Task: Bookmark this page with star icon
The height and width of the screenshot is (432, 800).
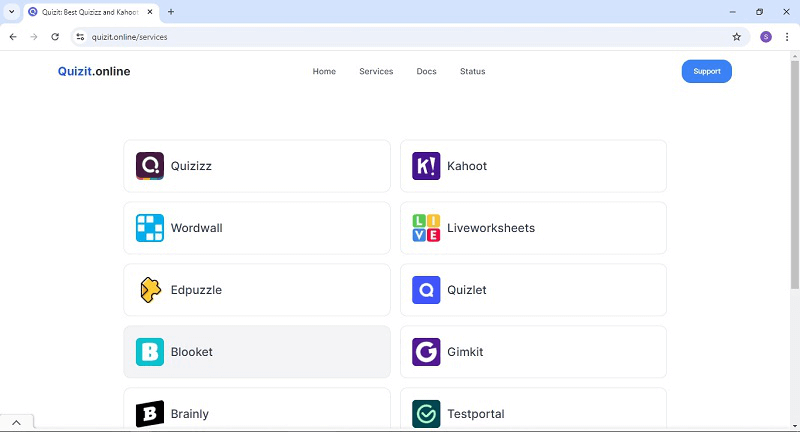Action: click(x=737, y=37)
